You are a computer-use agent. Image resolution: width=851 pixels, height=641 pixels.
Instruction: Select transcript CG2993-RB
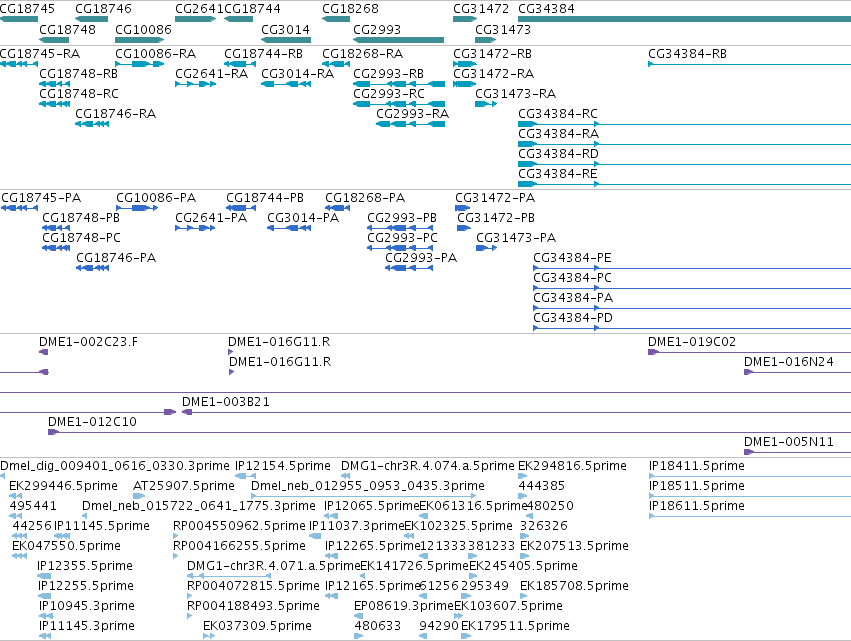click(389, 73)
